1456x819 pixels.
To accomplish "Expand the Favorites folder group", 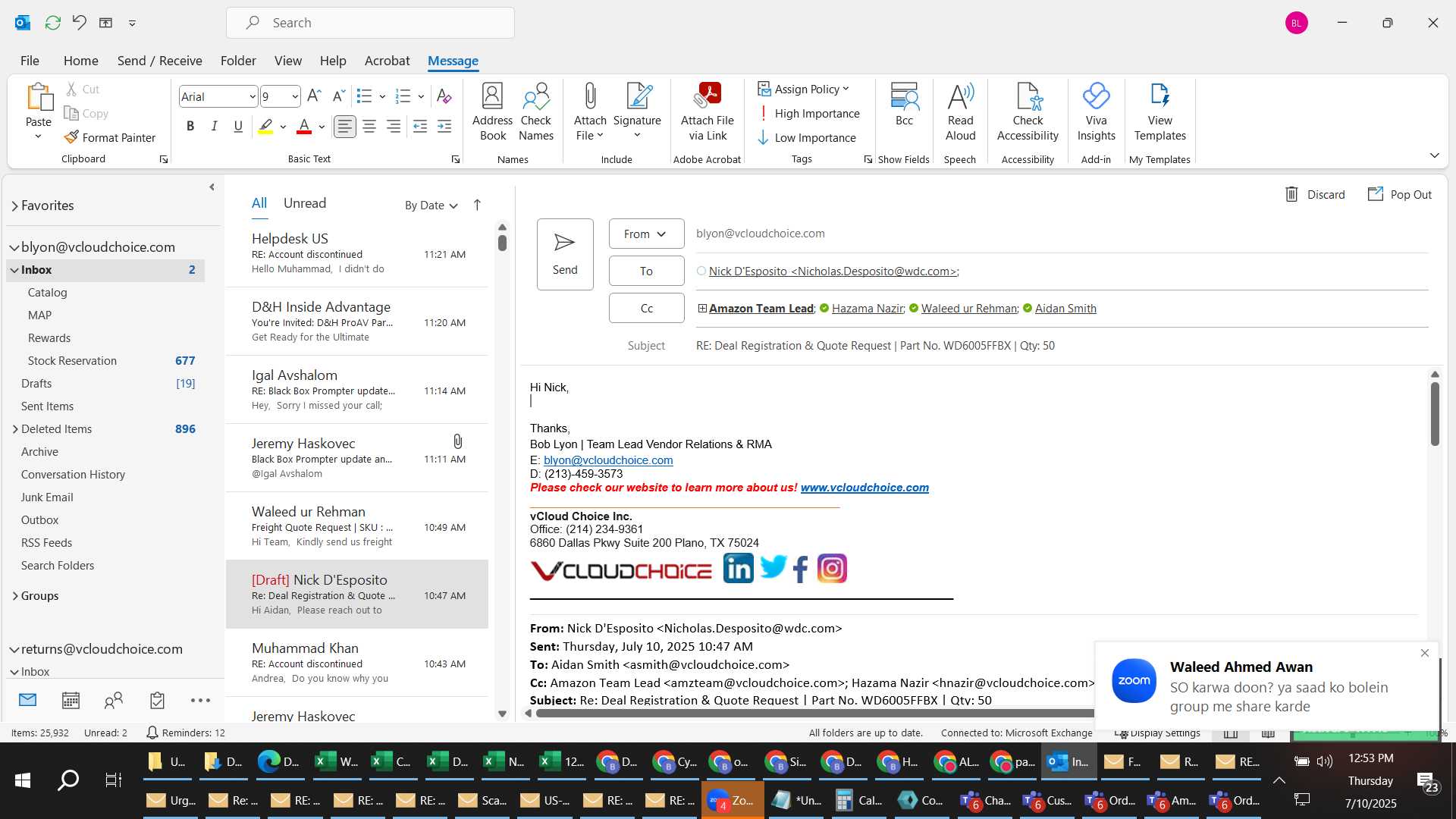I will [x=14, y=206].
